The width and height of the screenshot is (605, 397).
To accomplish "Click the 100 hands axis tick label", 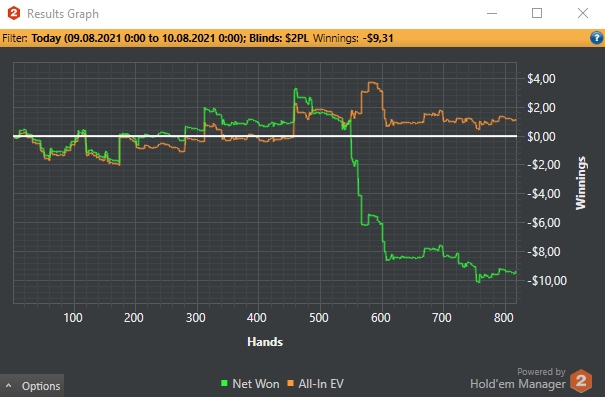I will (73, 318).
